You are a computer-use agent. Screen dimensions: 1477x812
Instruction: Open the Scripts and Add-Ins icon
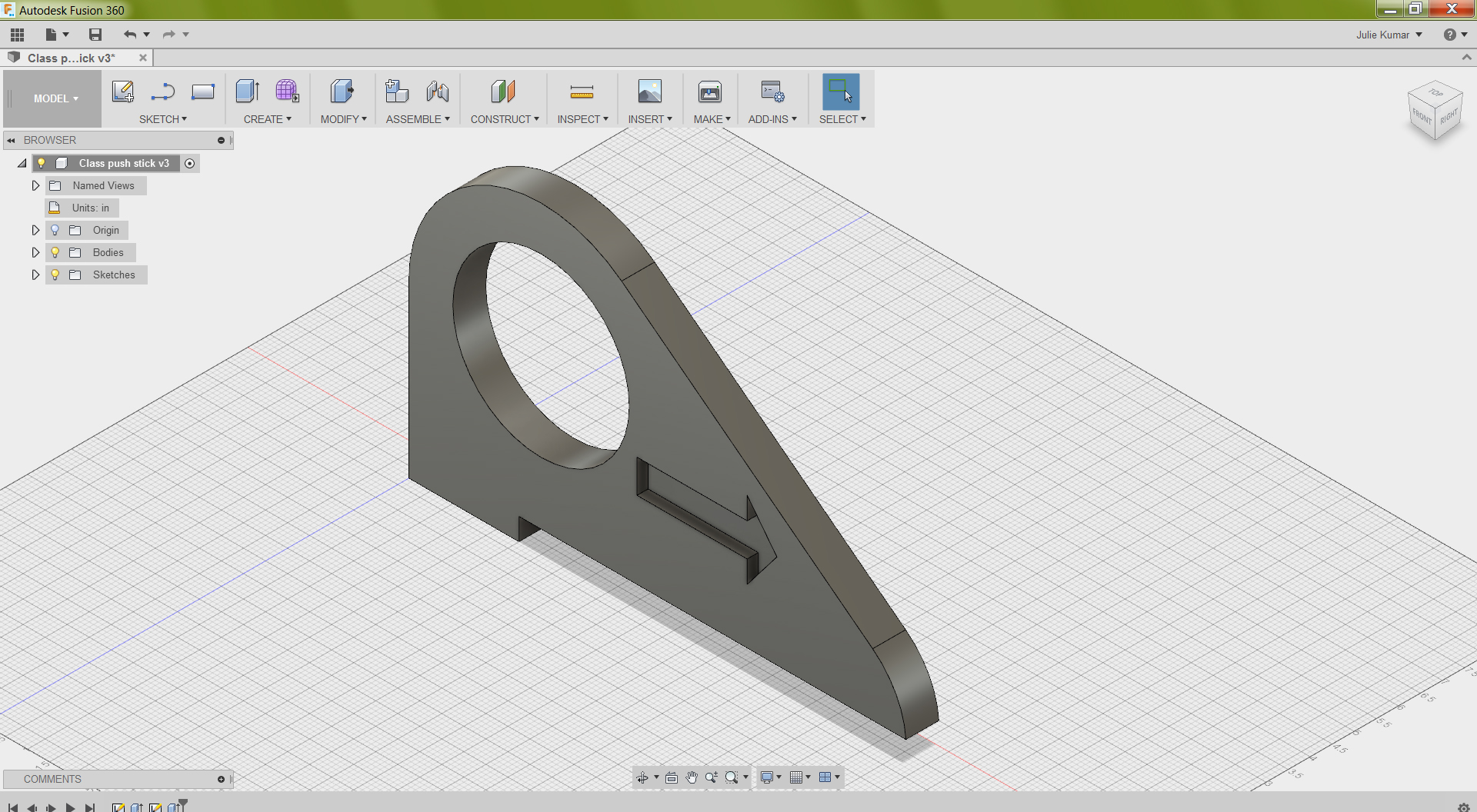pos(772,92)
